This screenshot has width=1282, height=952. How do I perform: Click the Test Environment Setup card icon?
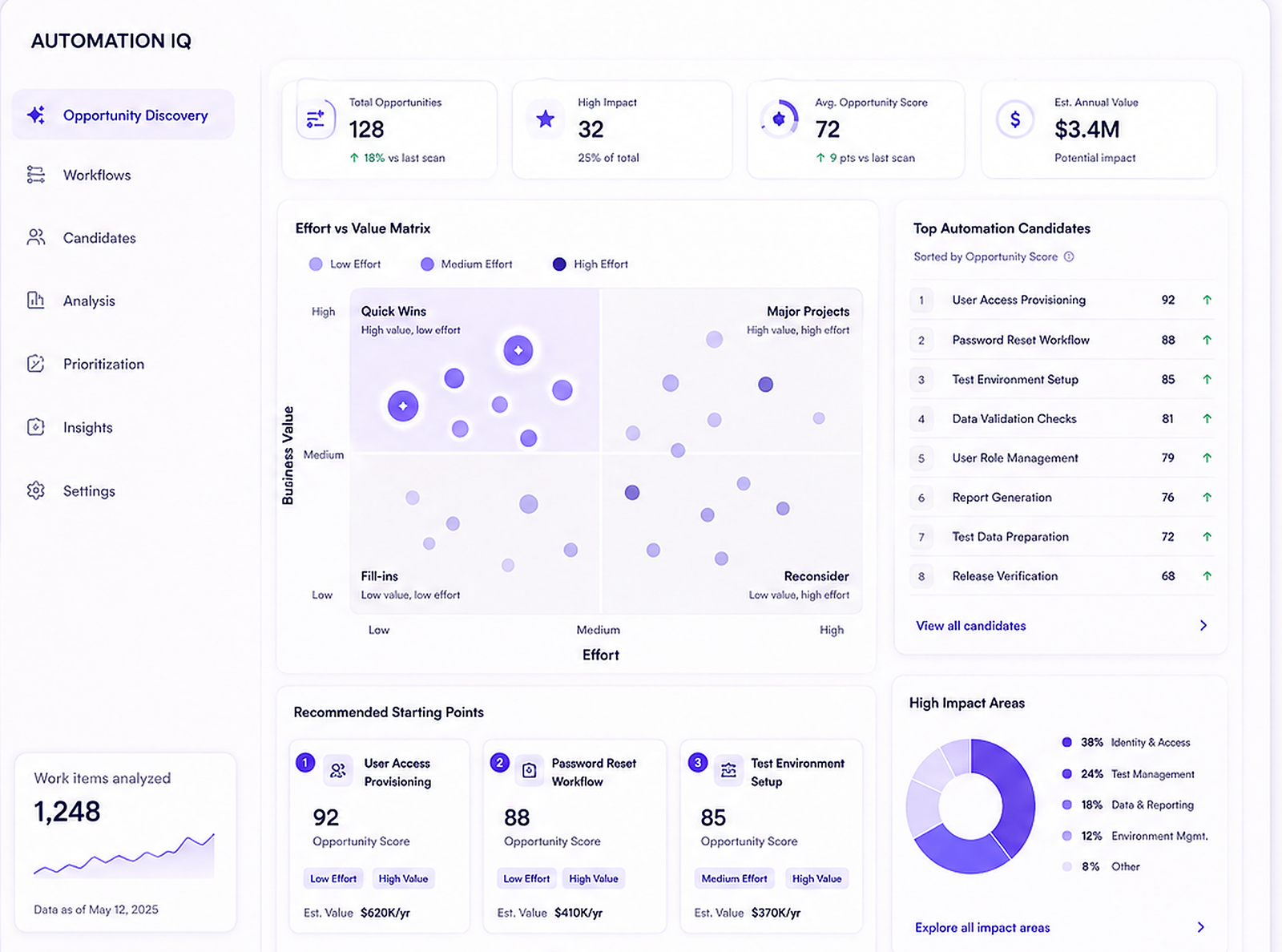click(x=728, y=770)
